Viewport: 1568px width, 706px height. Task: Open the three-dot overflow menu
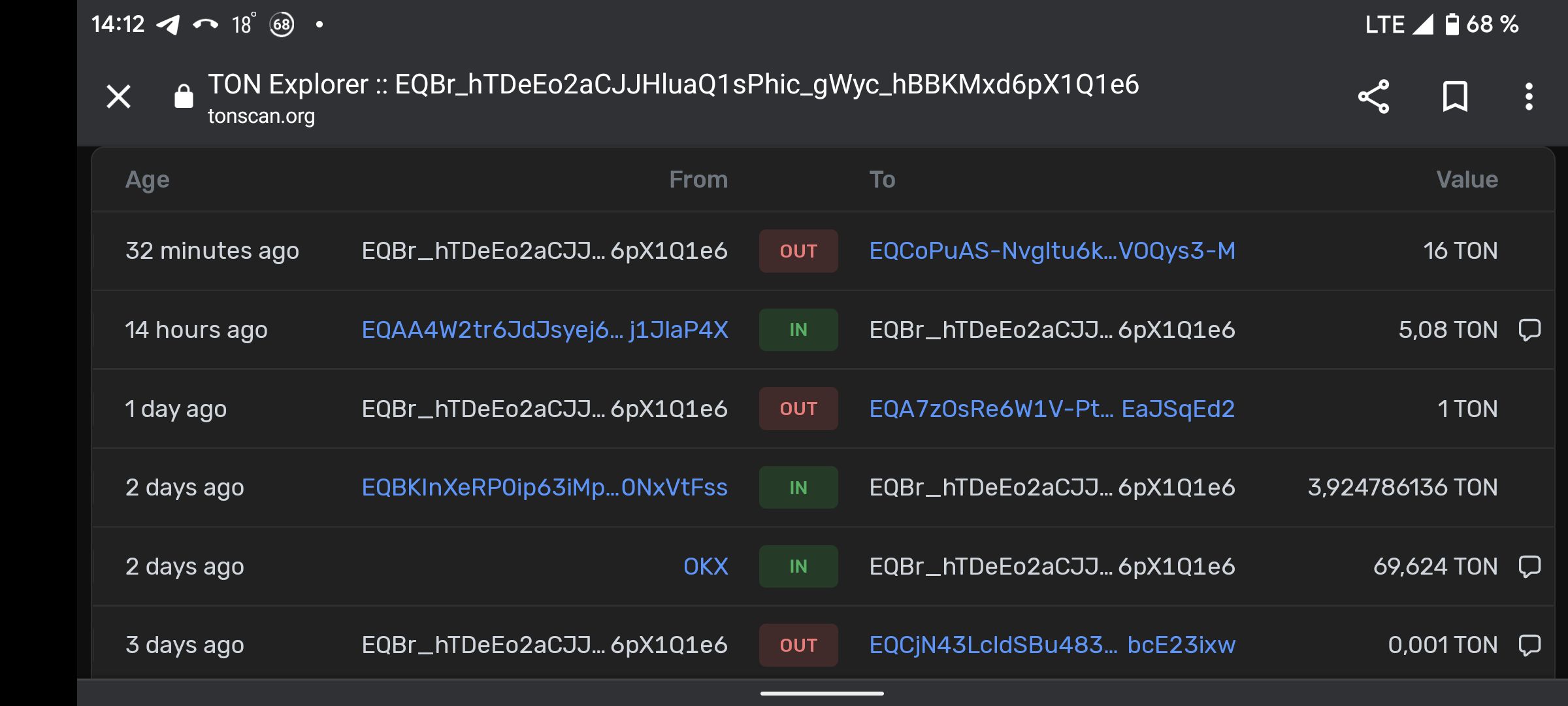1529,97
